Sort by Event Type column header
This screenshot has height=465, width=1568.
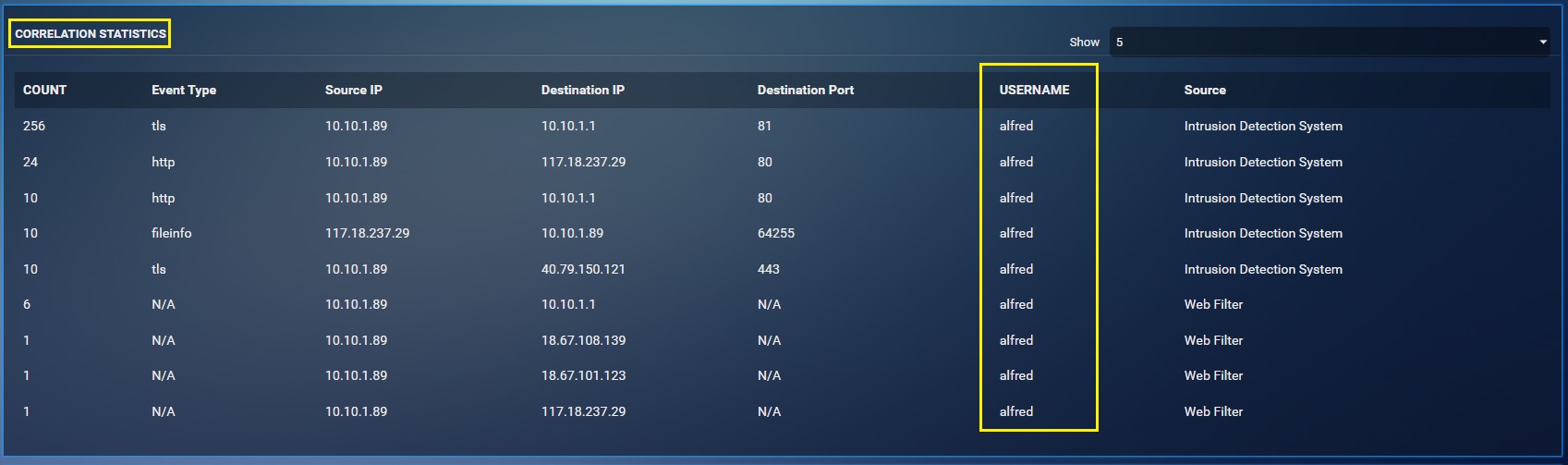click(184, 90)
